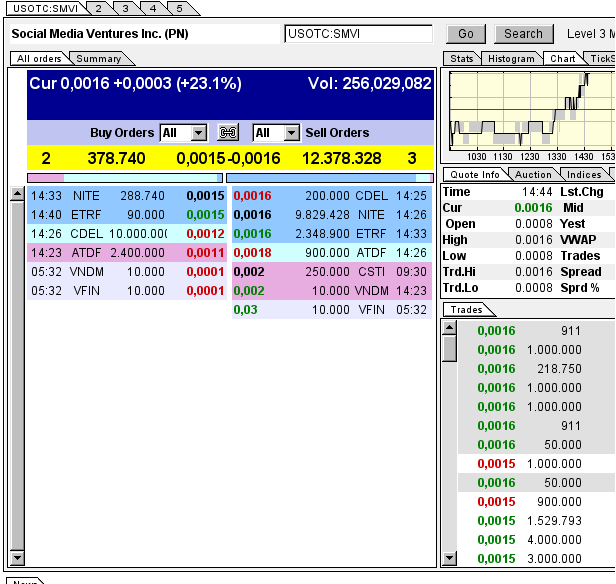Click trades list scrollbar up arrow

tap(449, 328)
